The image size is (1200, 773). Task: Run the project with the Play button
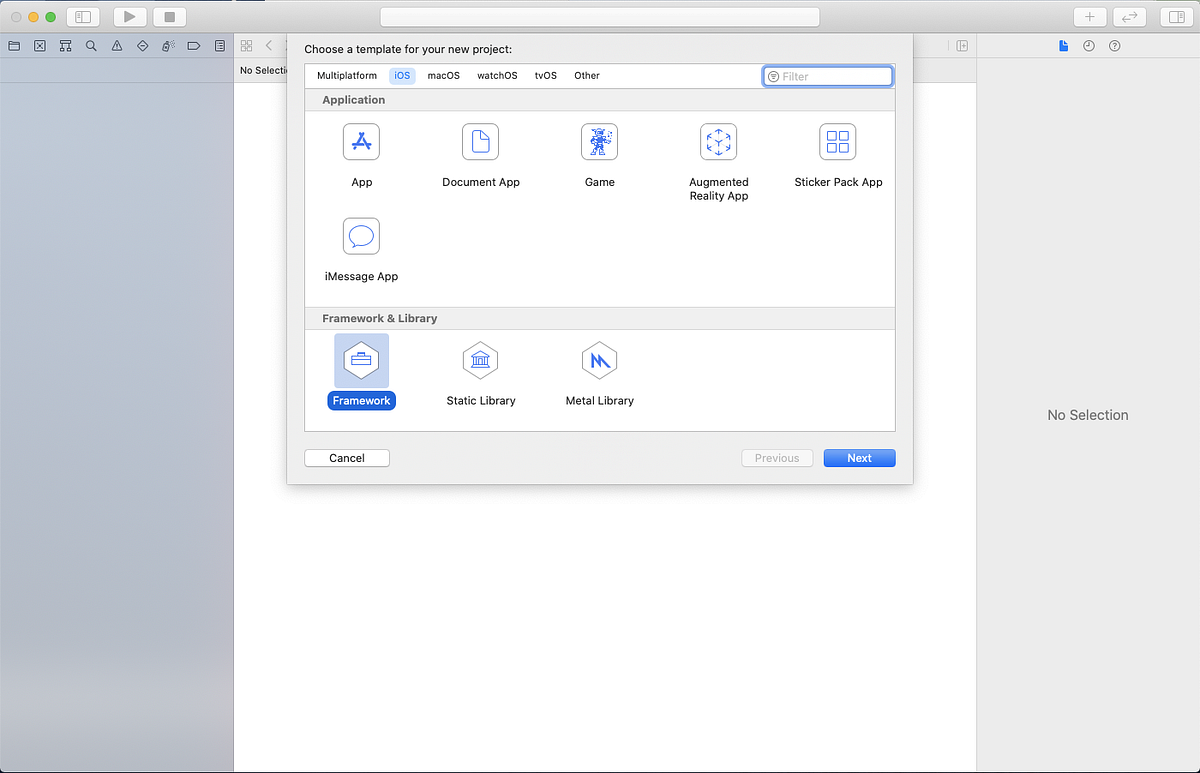tap(129, 16)
